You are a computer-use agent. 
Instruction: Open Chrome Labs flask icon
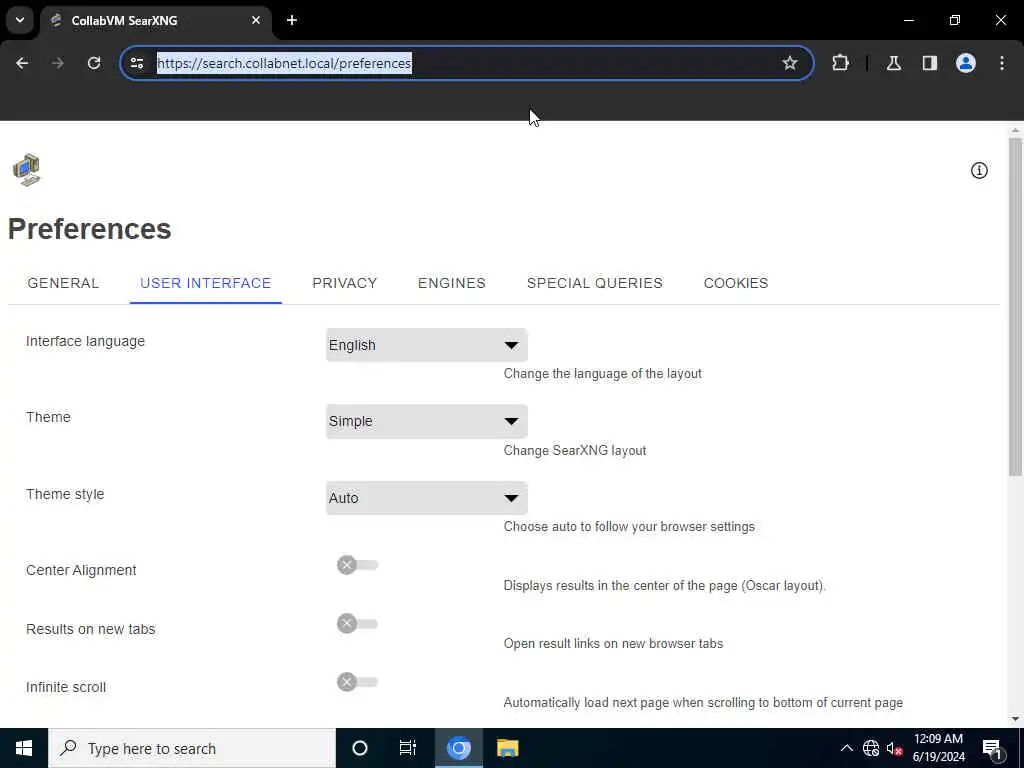click(894, 63)
